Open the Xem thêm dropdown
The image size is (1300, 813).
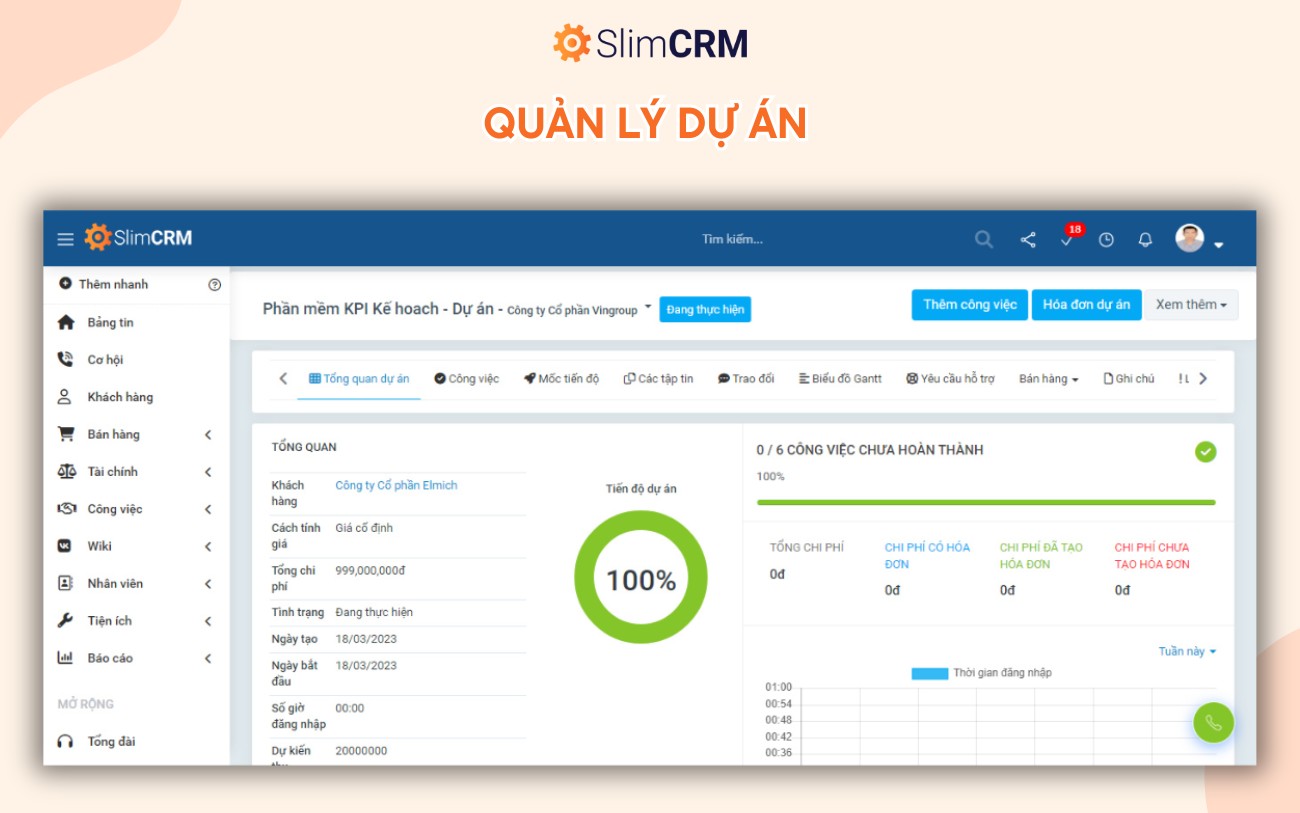[1191, 305]
